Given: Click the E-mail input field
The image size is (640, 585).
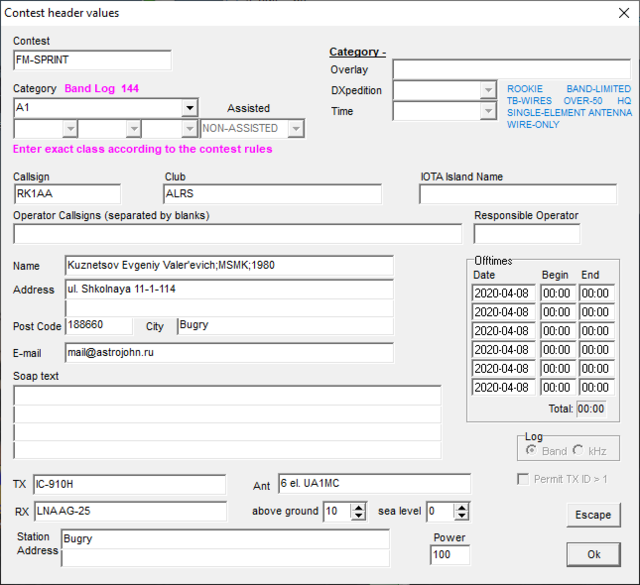Looking at the screenshot, I should click(x=229, y=353).
